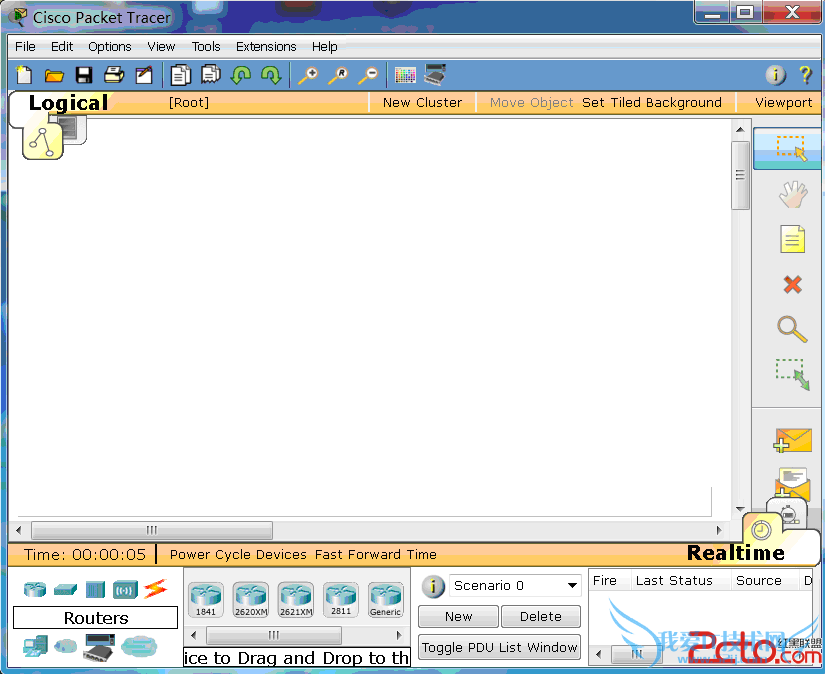
Task: Select the Switches device category icon
Action: (65, 589)
